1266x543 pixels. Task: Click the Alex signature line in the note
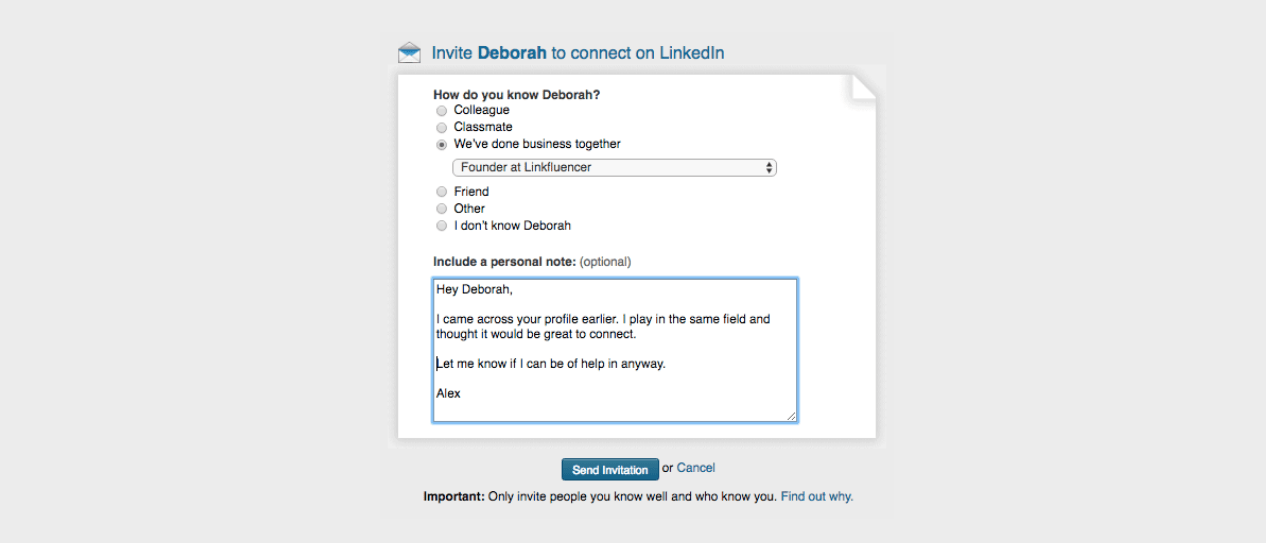click(x=448, y=393)
